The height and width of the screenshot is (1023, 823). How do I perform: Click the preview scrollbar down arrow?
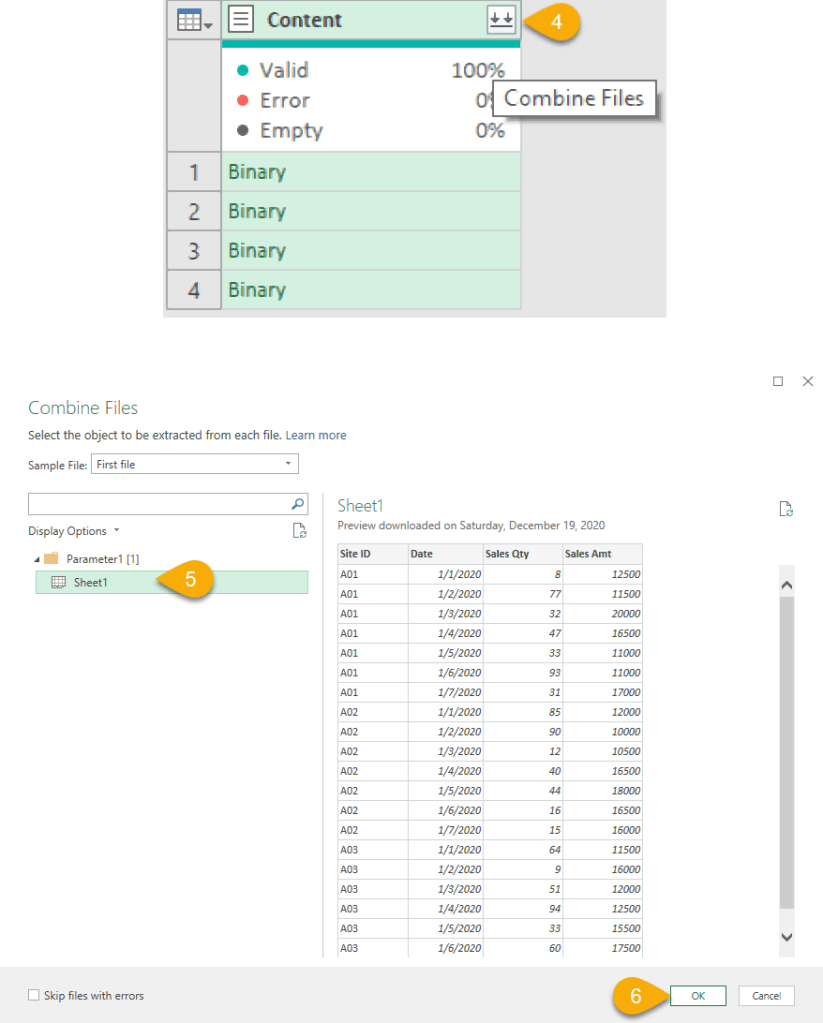coord(786,937)
